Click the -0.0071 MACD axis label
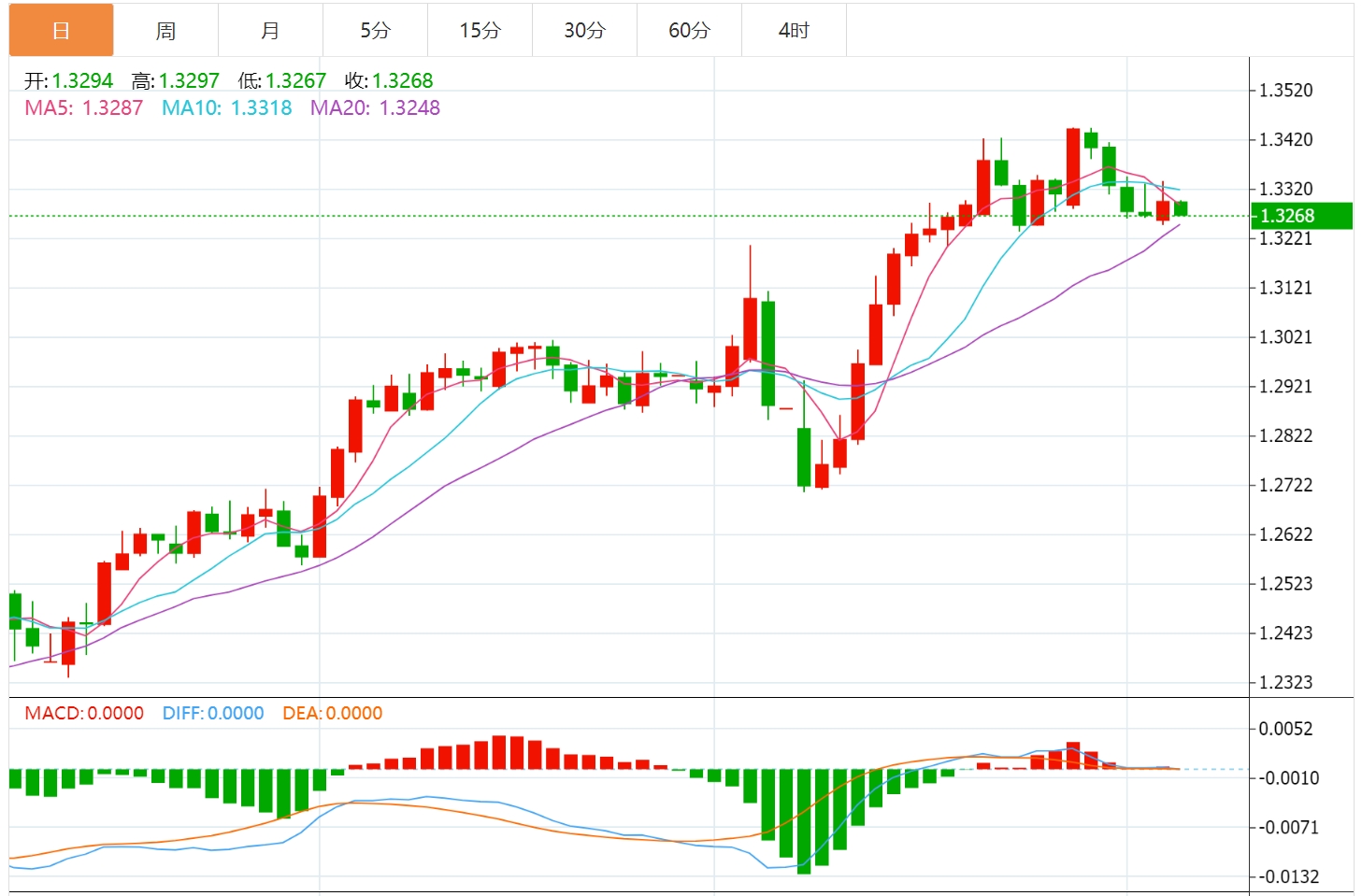The image size is (1362, 896). (x=1289, y=828)
